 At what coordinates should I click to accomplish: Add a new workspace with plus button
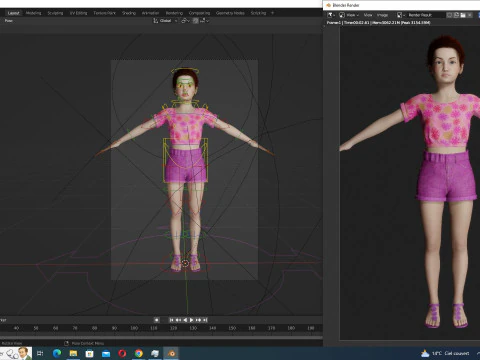pyautogui.click(x=272, y=13)
